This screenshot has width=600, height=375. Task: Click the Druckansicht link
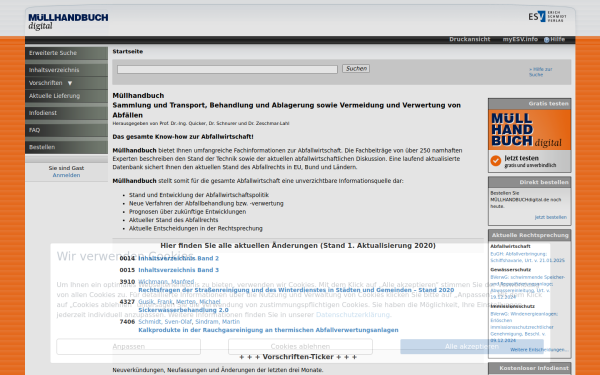(x=470, y=39)
